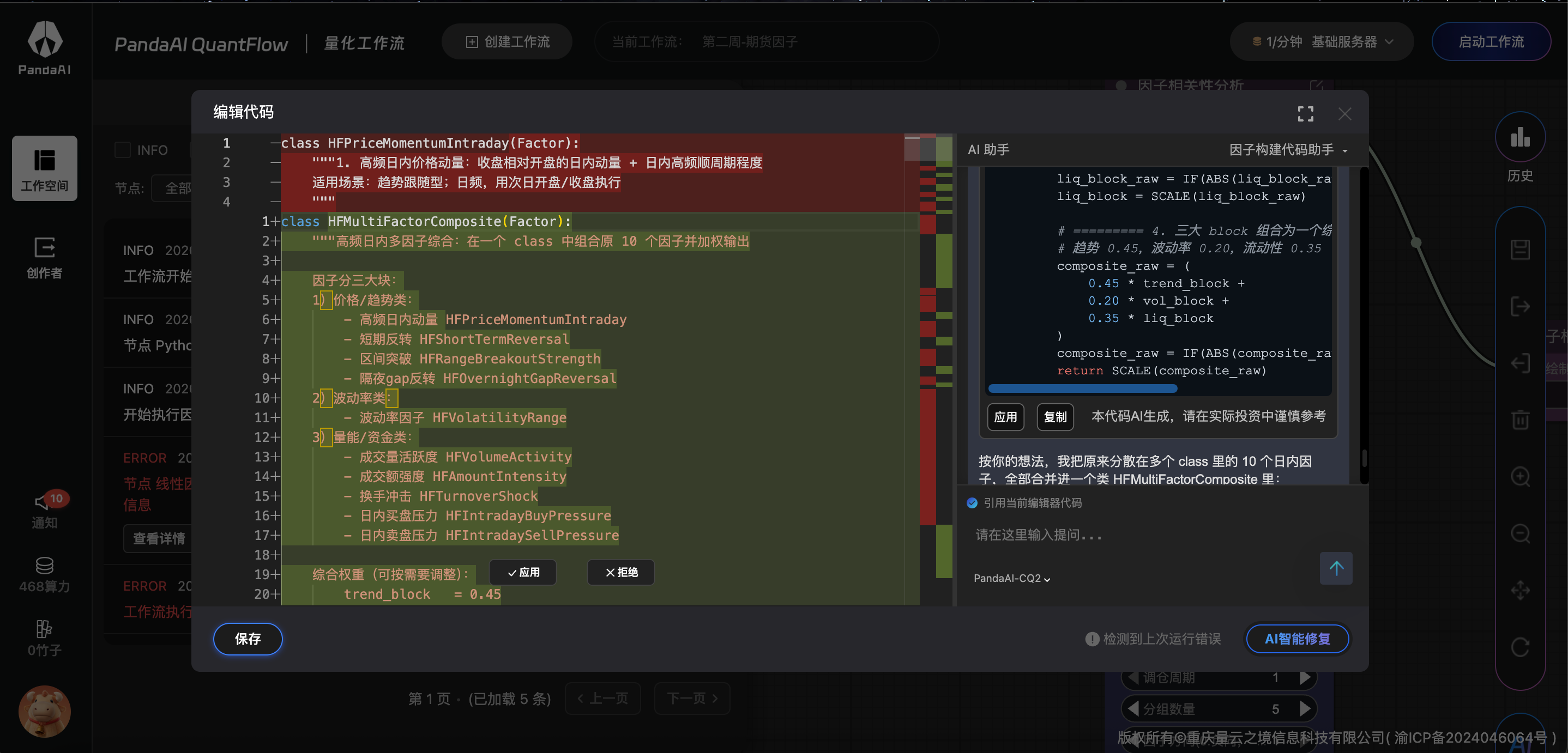Click the move/pan cross-arrows icon

point(1520,590)
